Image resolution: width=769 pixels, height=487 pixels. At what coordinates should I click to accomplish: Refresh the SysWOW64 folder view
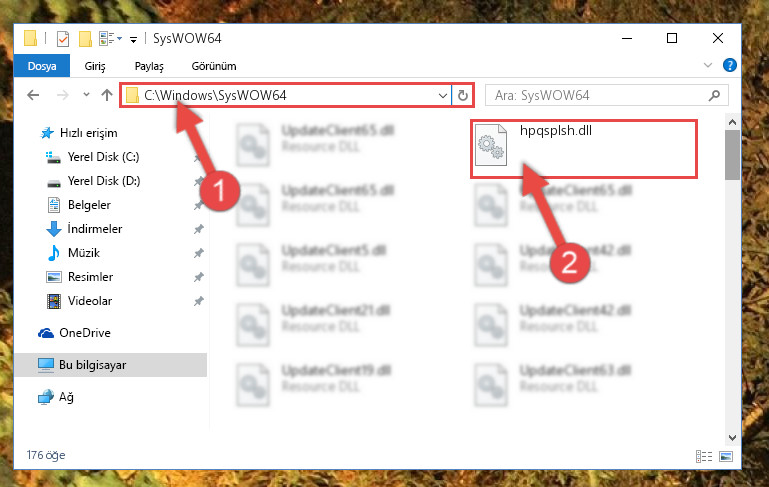click(x=462, y=95)
